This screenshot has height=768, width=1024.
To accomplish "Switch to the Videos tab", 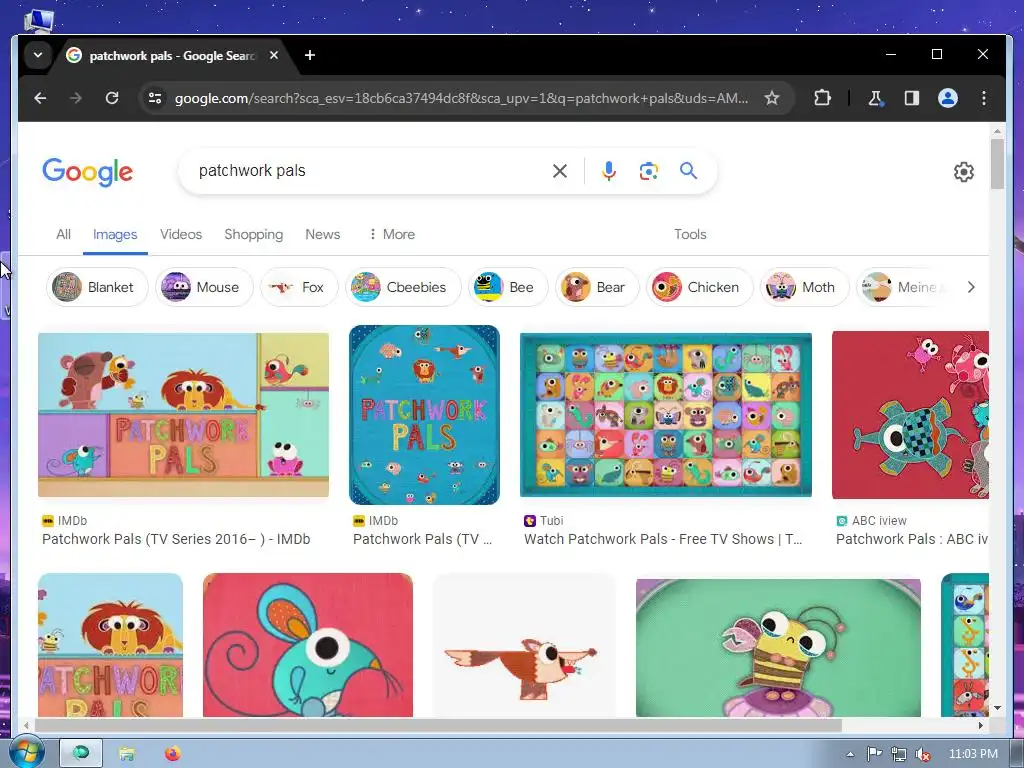I will point(181,234).
